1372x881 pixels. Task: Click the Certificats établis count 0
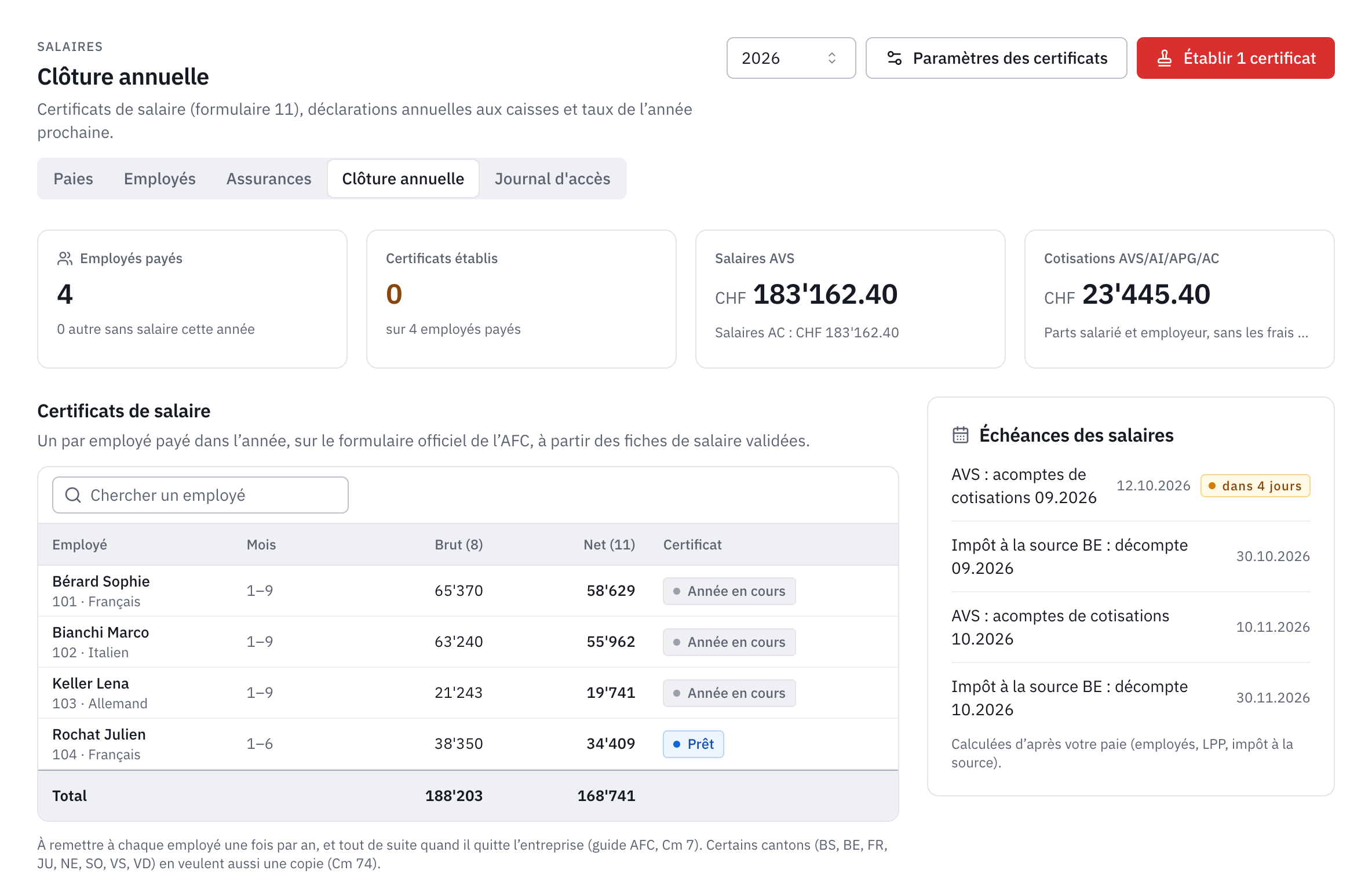click(394, 294)
